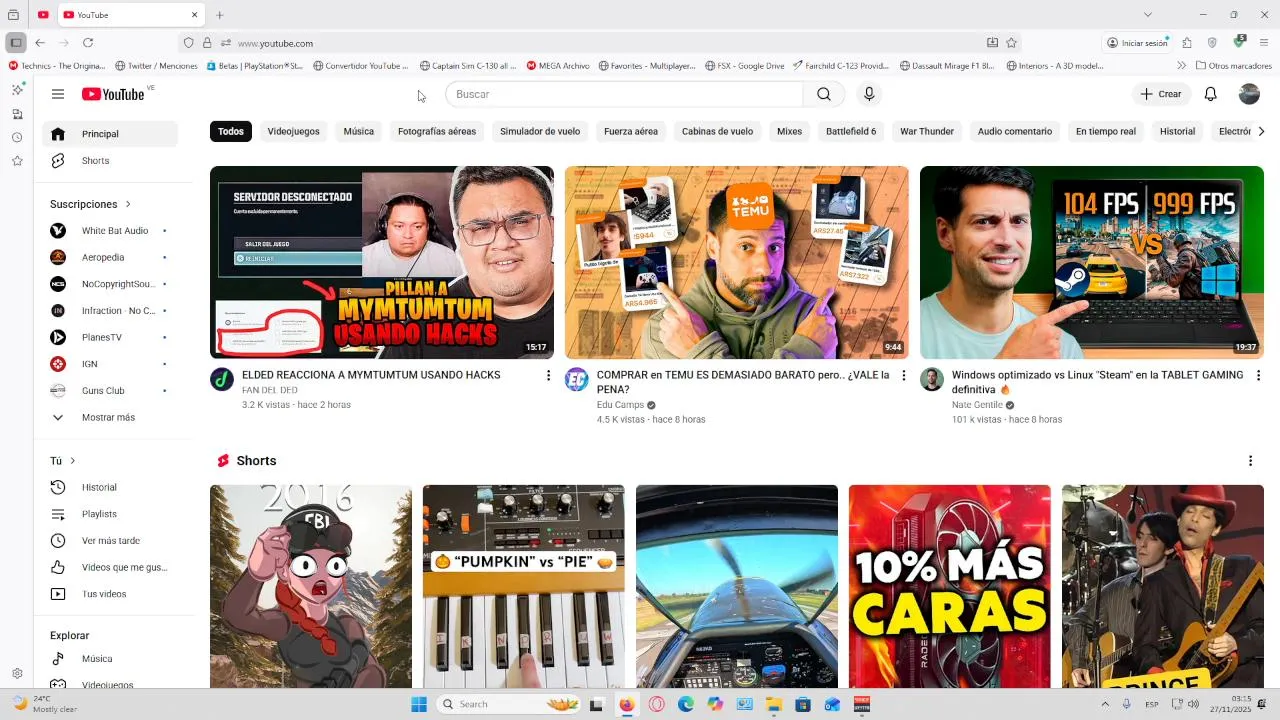Open the list all tabs dropdown
This screenshot has width=1280, height=720.
1148,15
